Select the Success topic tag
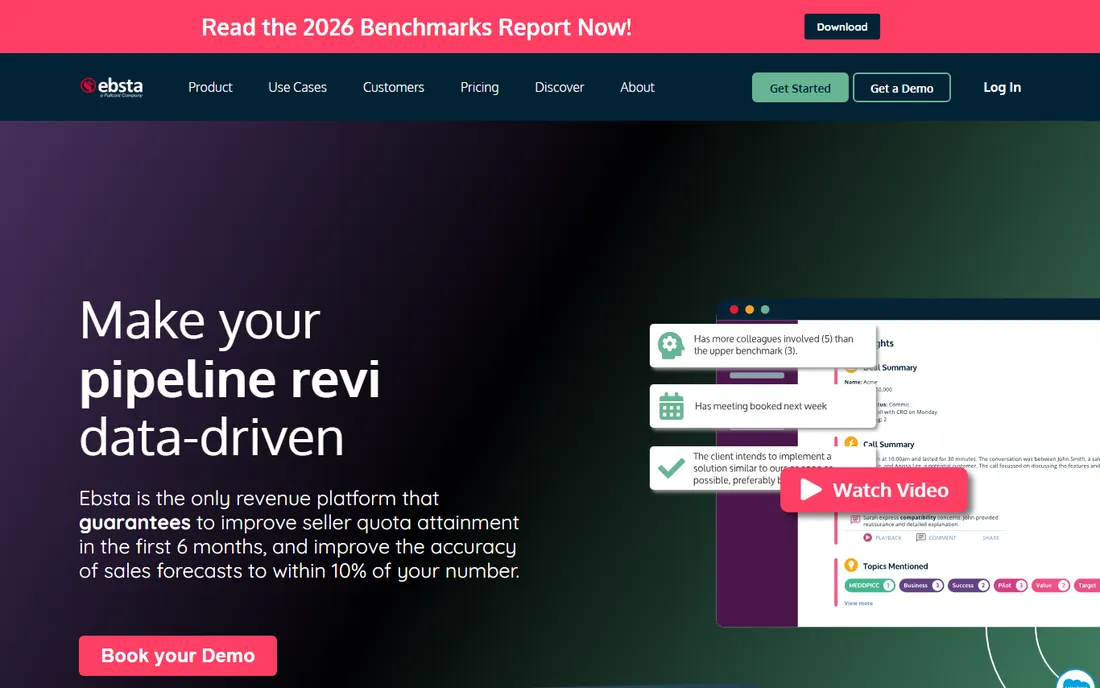 (969, 585)
